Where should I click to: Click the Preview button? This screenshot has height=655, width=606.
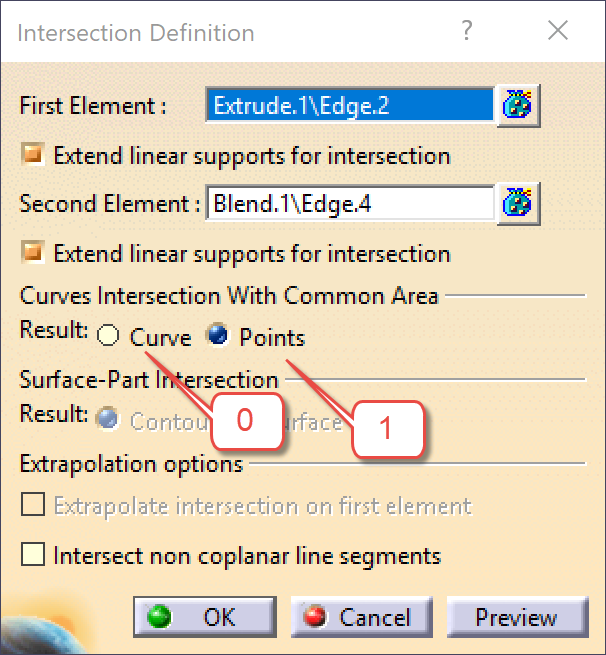click(x=518, y=617)
